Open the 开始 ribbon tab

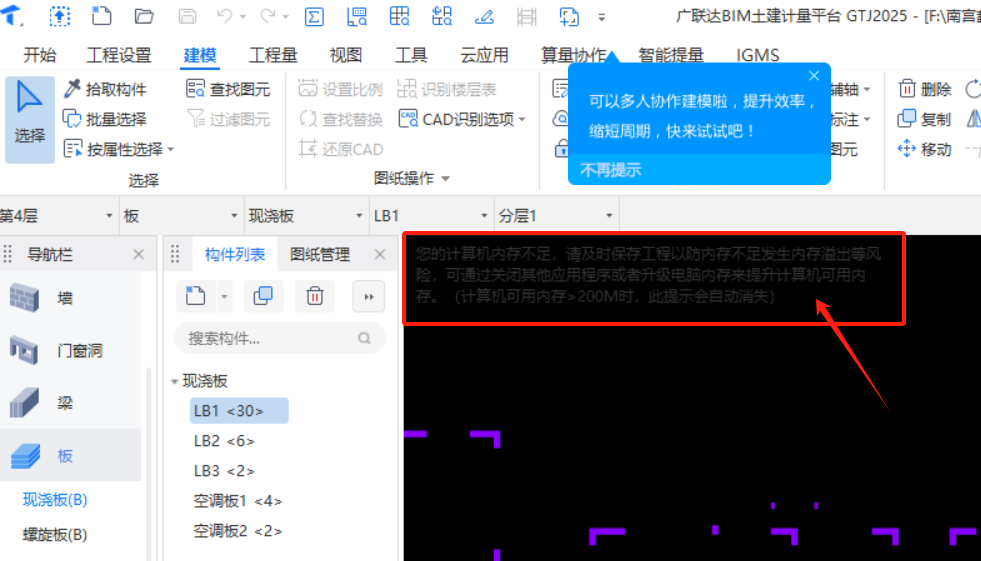click(x=39, y=55)
